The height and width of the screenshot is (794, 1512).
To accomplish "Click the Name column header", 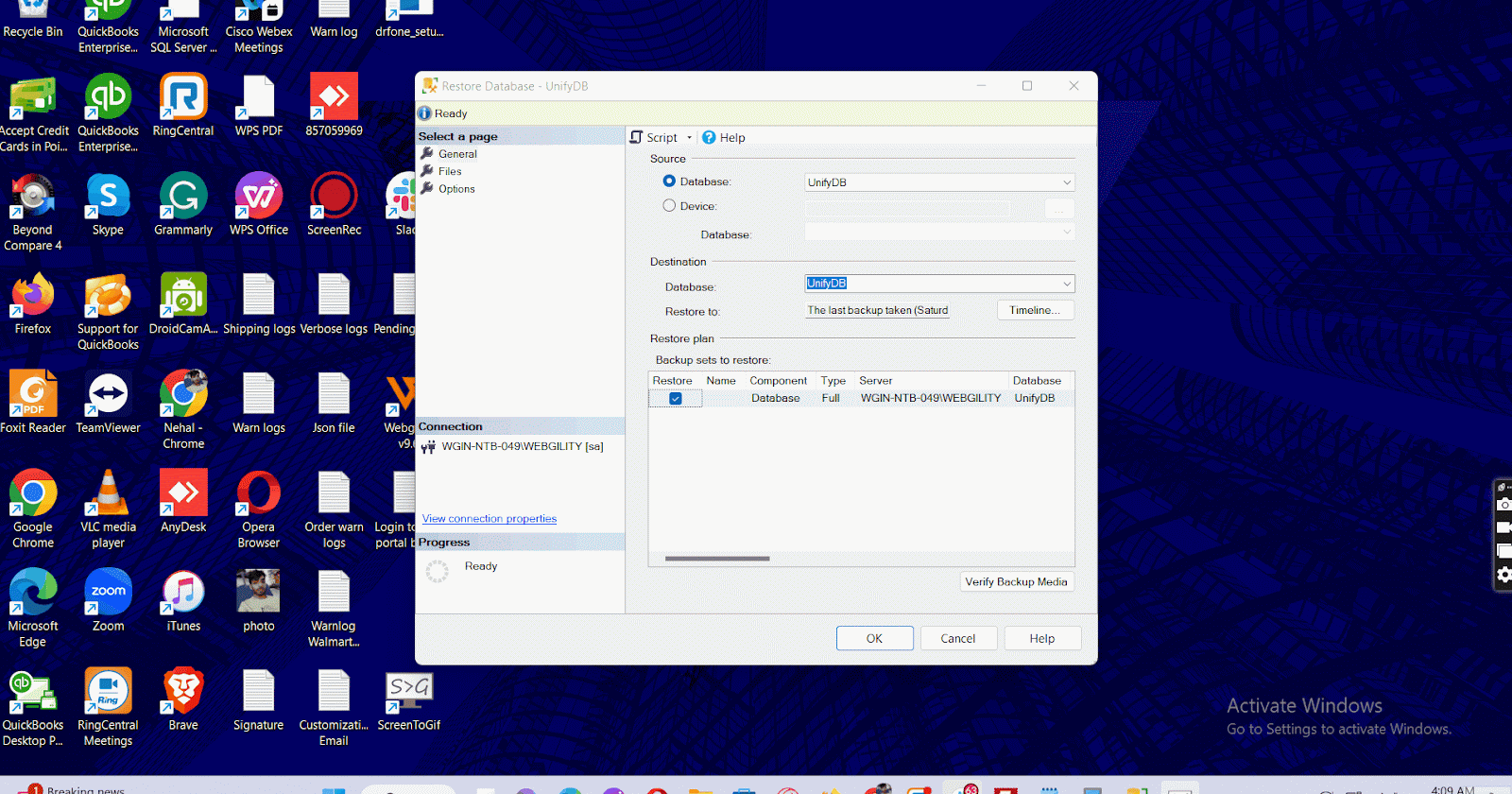I will [721, 381].
